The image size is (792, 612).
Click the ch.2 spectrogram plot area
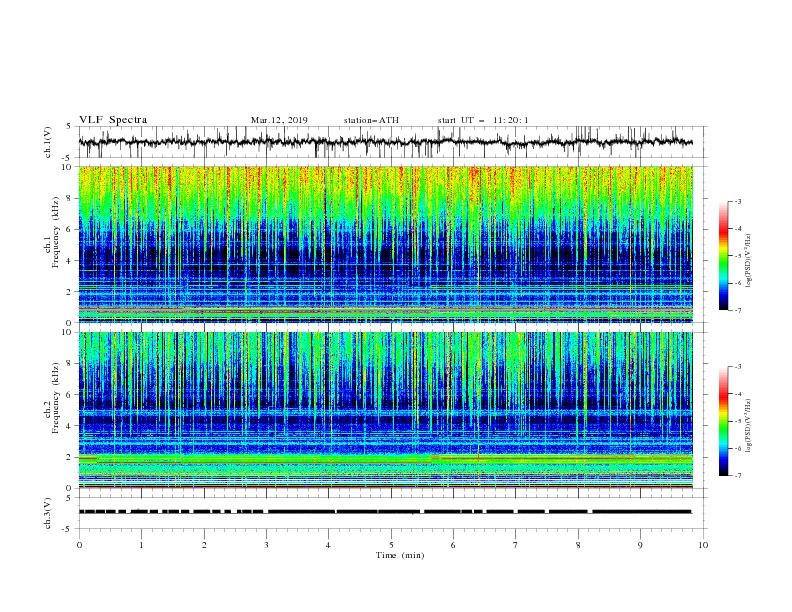pyautogui.click(x=386, y=410)
